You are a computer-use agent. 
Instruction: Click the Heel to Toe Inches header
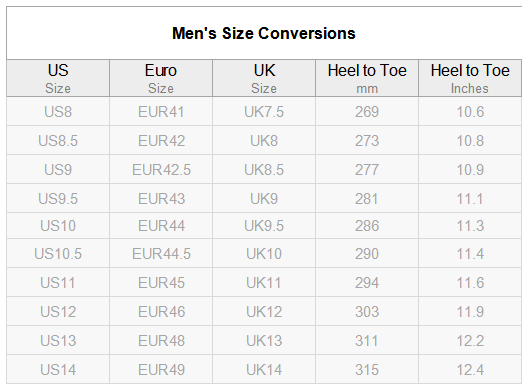tap(470, 78)
